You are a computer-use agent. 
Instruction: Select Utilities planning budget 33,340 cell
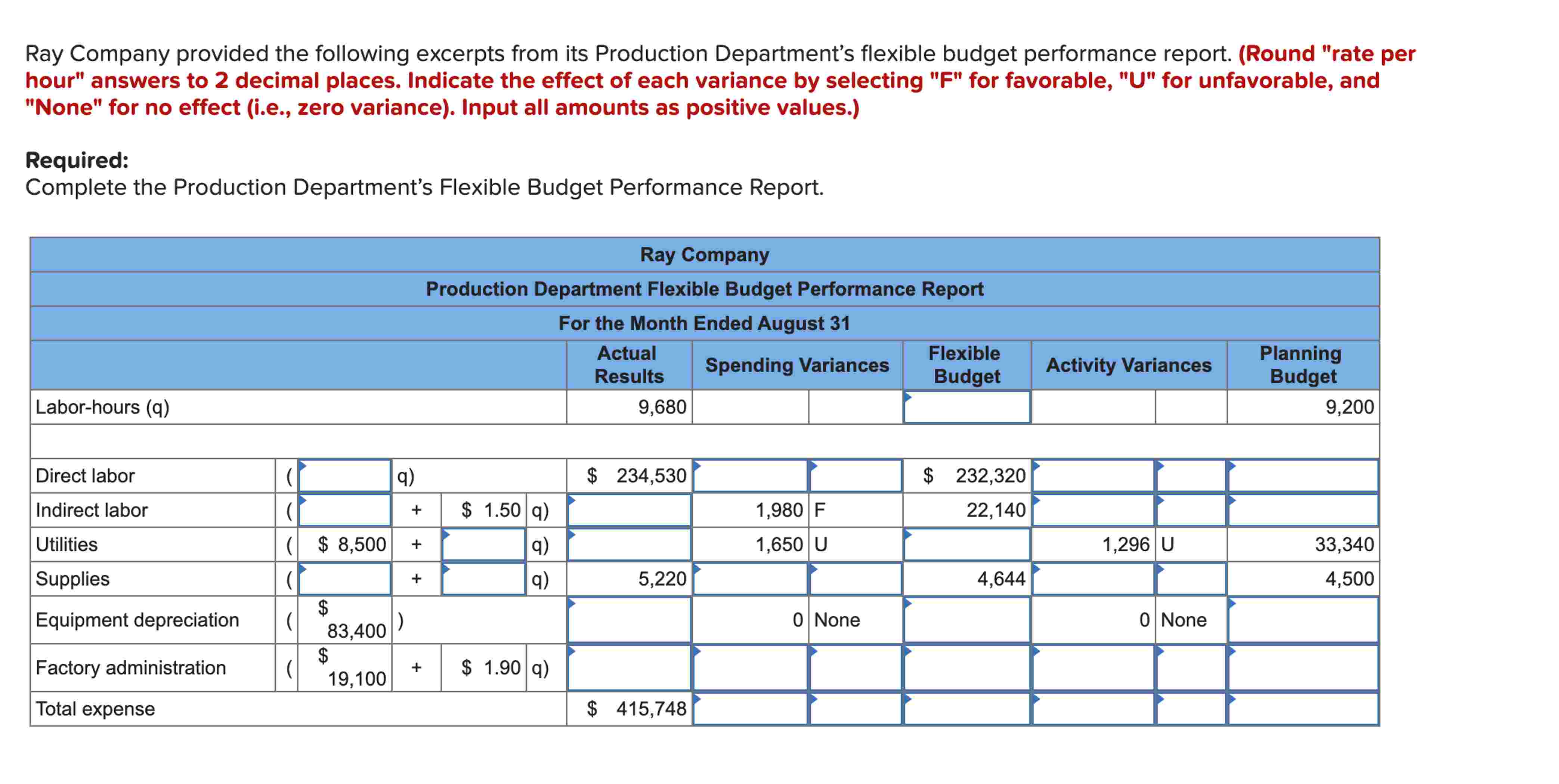point(1303,545)
